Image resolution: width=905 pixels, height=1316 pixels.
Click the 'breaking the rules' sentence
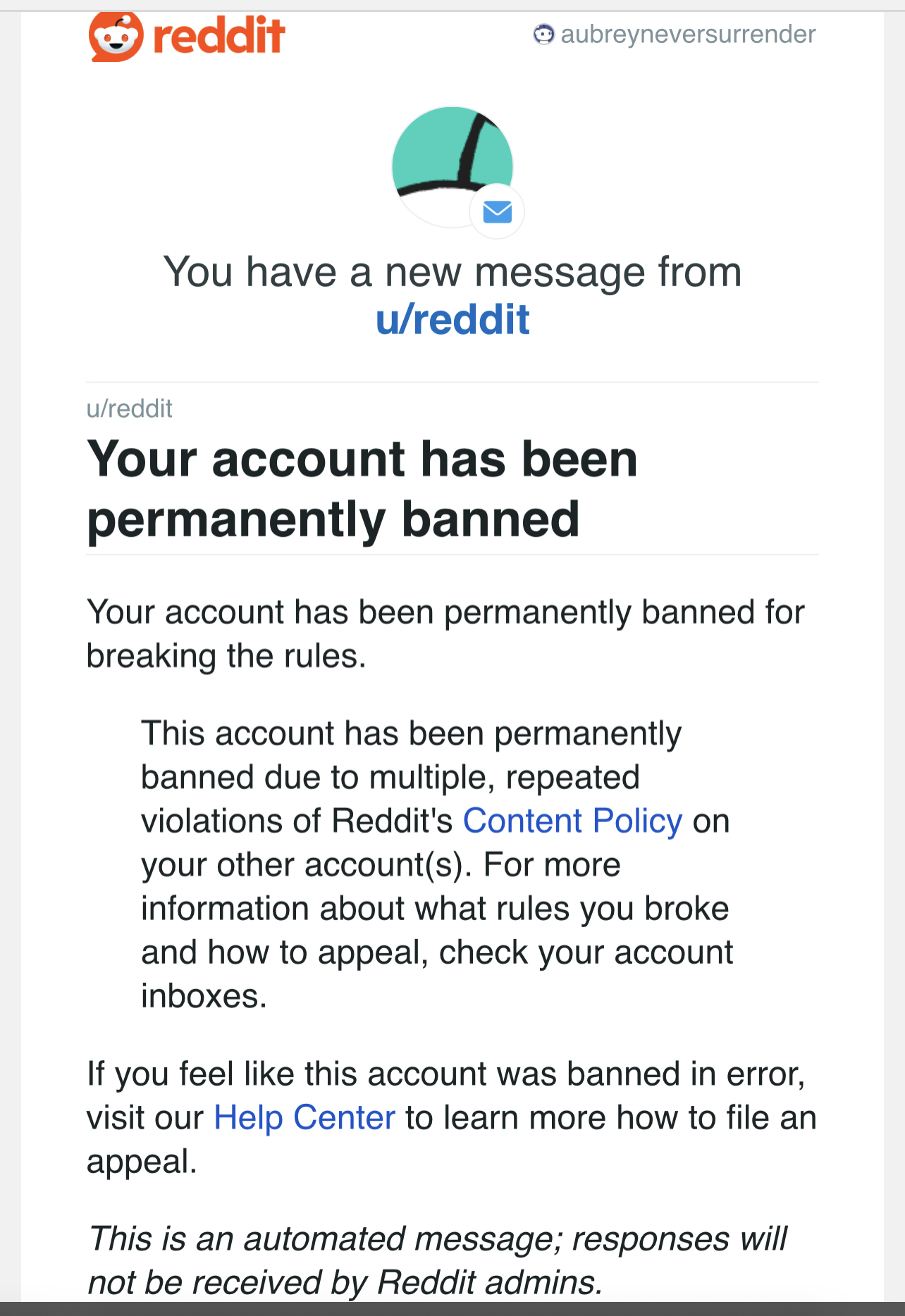point(444,633)
